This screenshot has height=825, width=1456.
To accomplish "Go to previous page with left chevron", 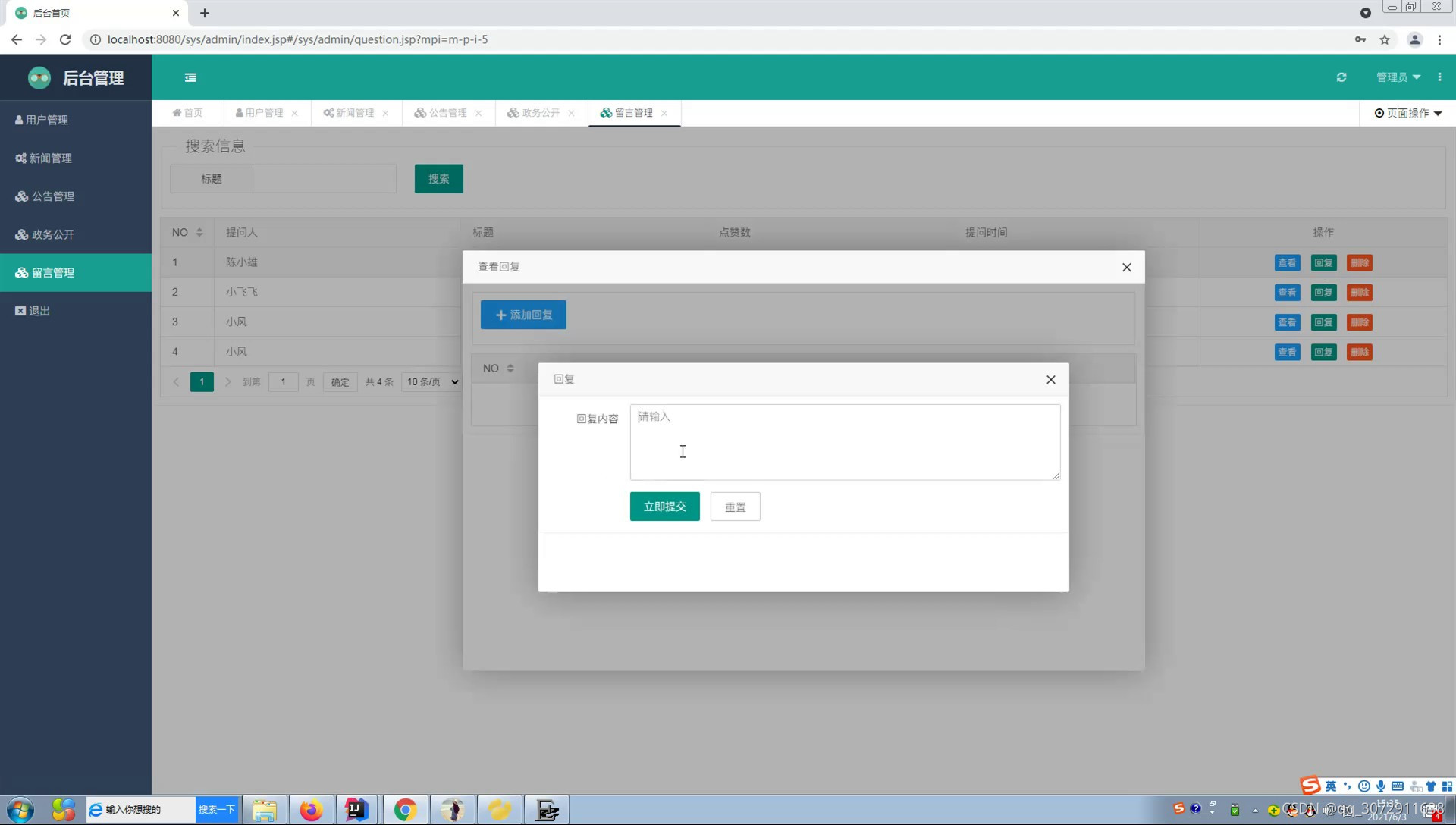I will pos(176,381).
